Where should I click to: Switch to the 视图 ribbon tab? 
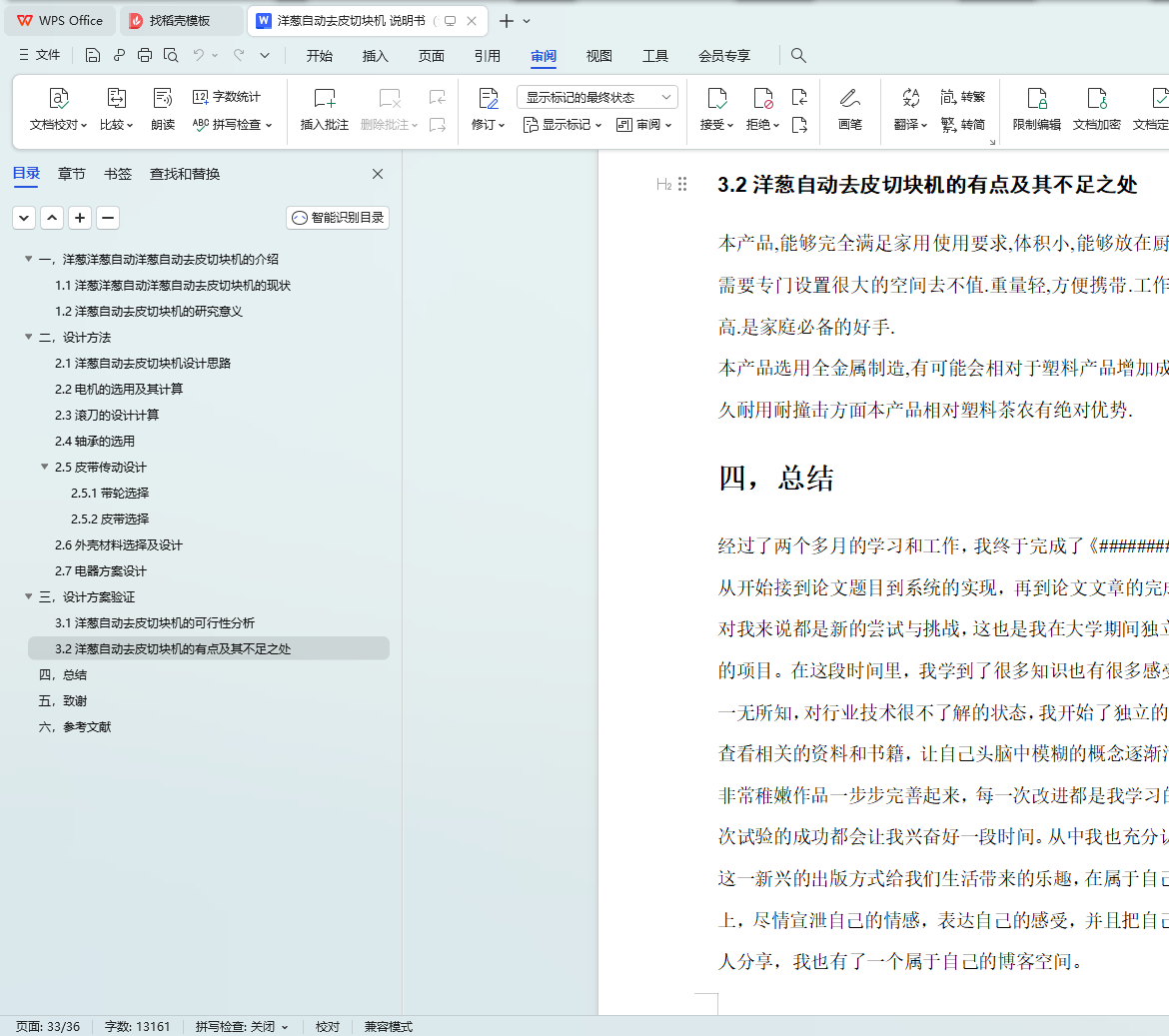point(598,56)
